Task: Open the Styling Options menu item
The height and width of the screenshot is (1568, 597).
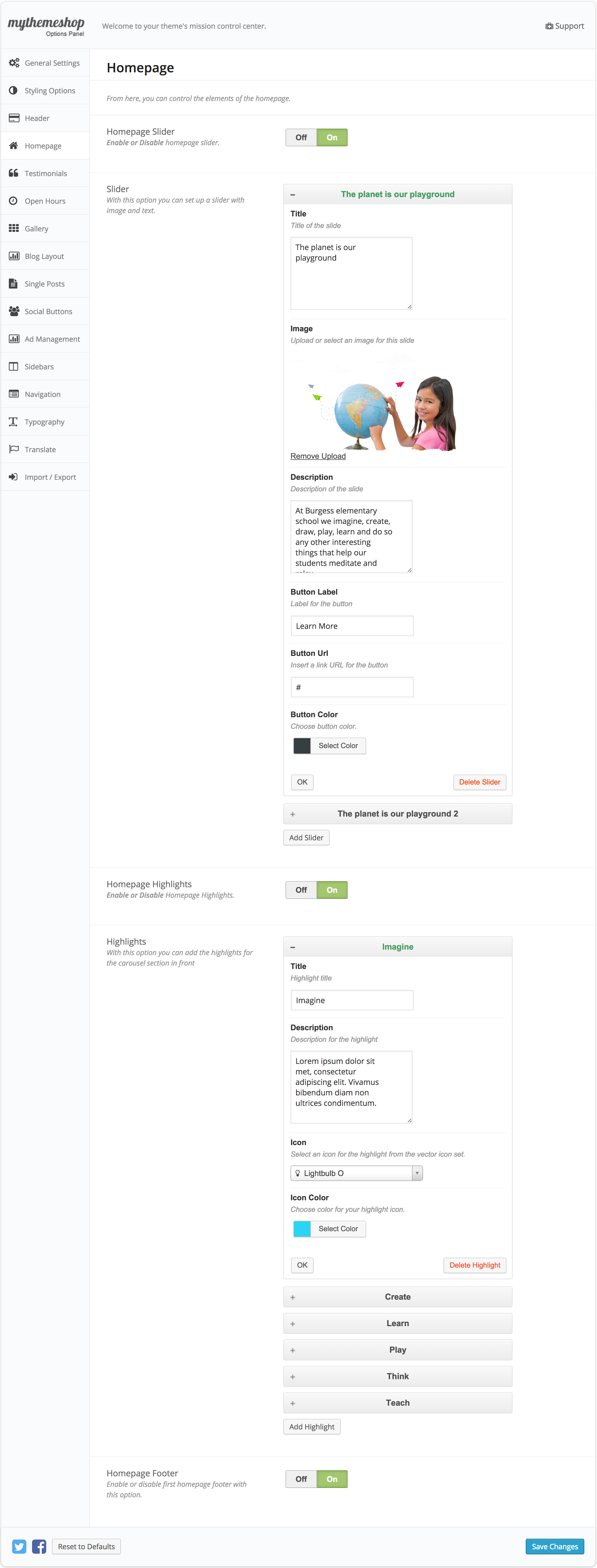Action: pos(49,91)
